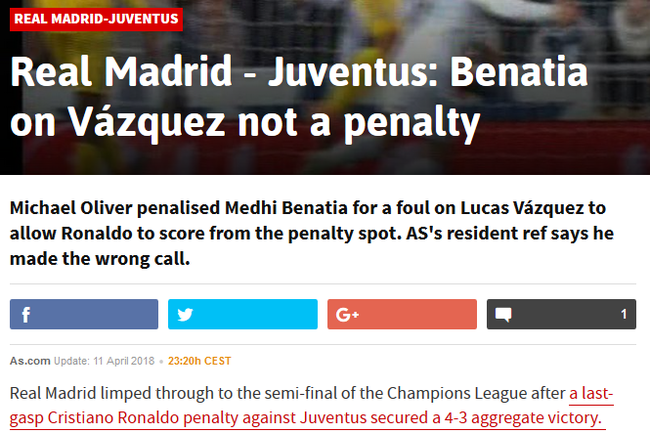Click the comment count number 1
The image size is (650, 433).
tap(623, 314)
